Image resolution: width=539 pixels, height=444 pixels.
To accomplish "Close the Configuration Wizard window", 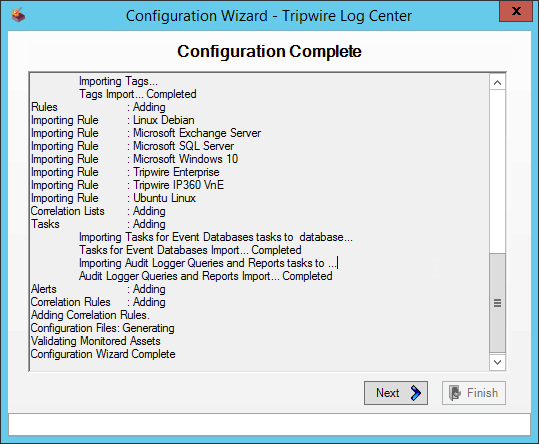I will click(516, 11).
